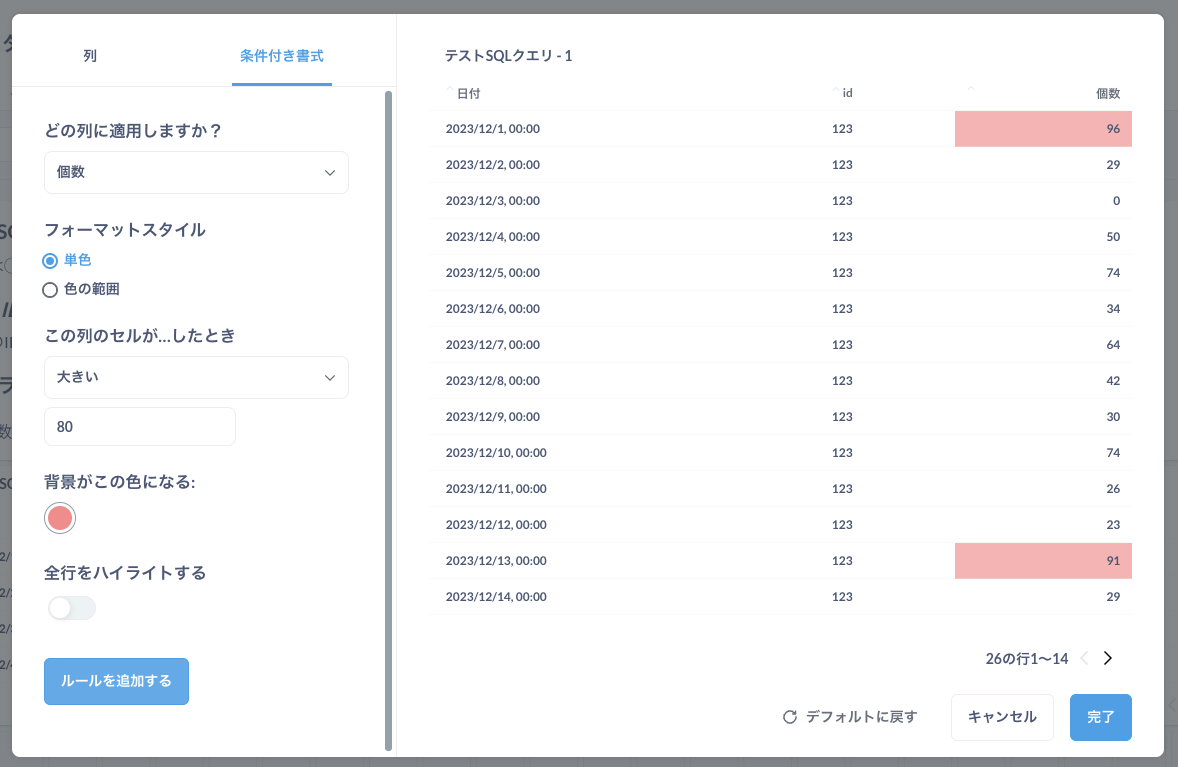The image size is (1178, 767).
Task: Open the column selection dropdown showing 個数
Action: 196,172
